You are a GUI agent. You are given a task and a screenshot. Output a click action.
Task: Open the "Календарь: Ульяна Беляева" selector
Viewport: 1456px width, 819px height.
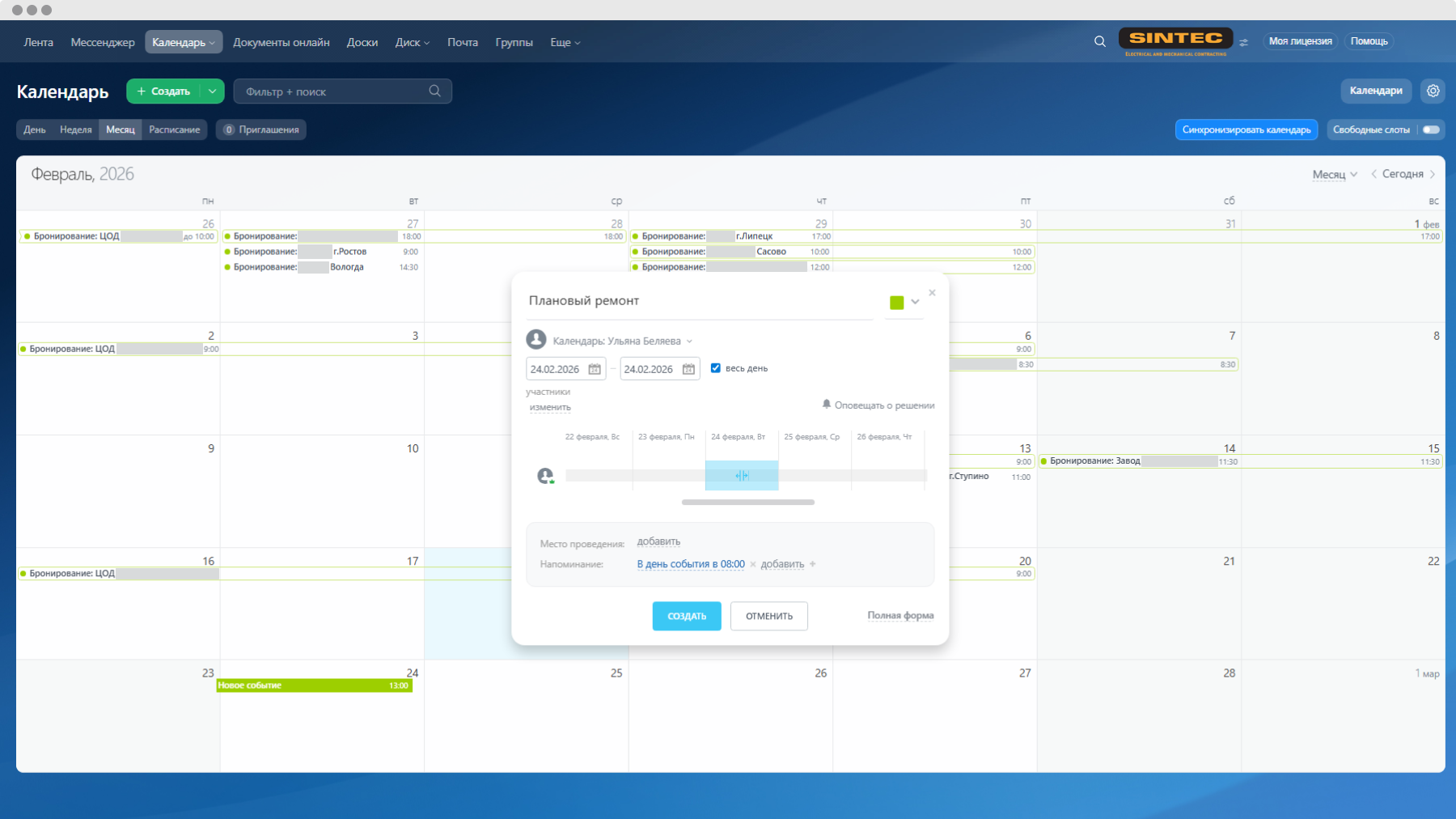pos(621,341)
